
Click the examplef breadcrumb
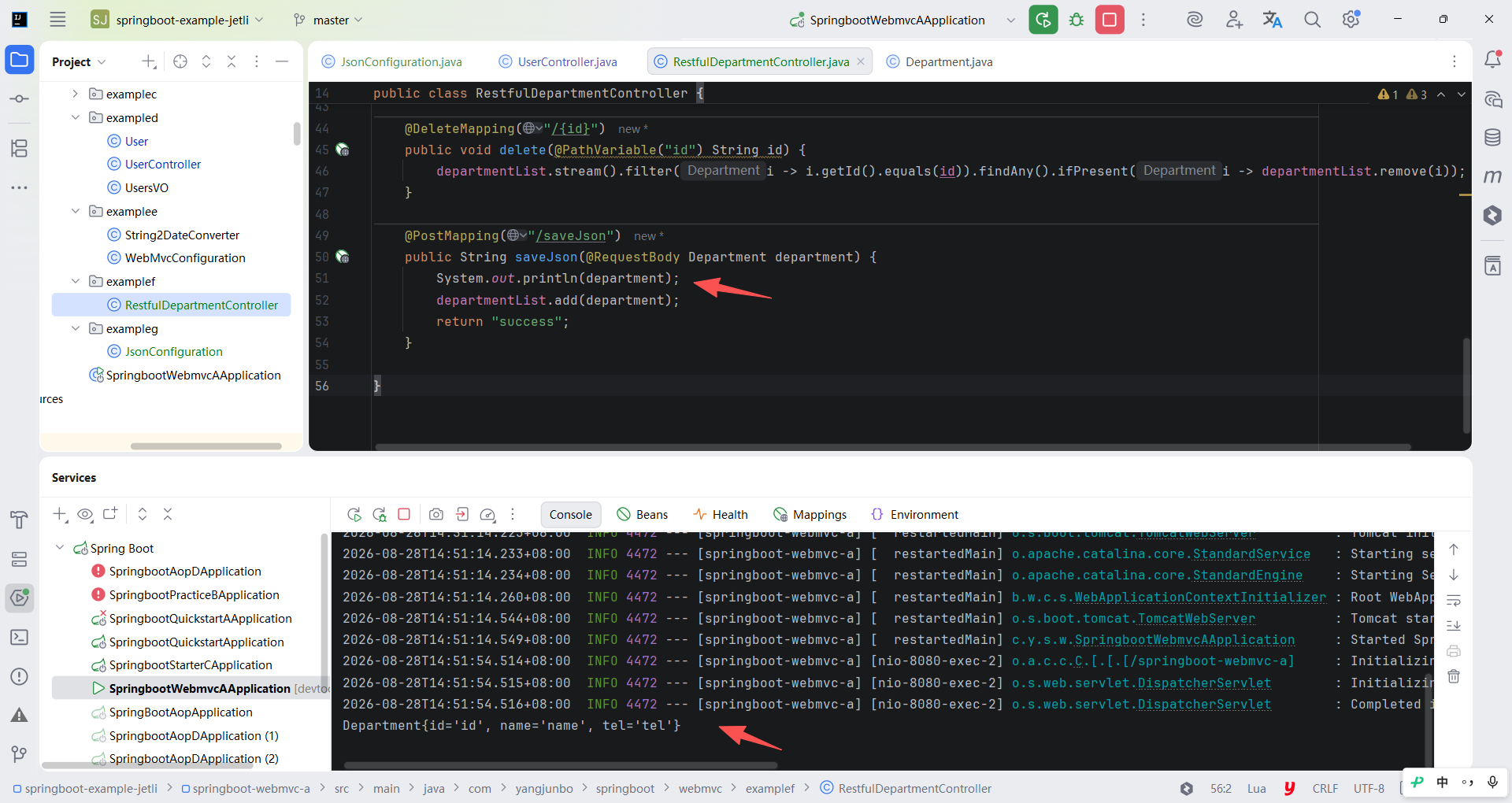[x=769, y=788]
